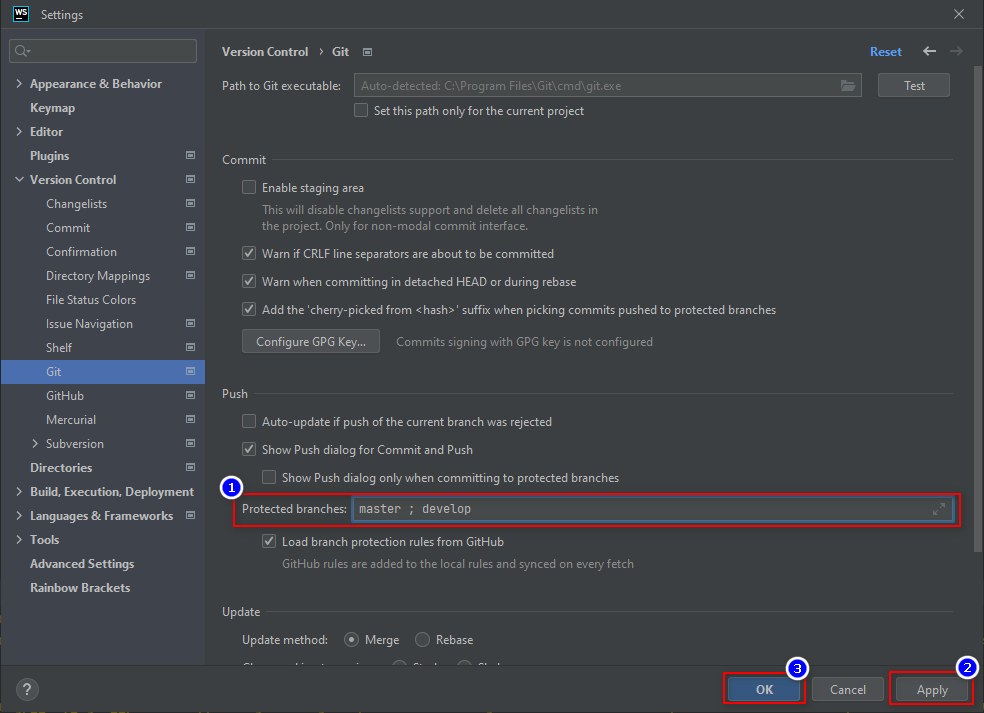Click project icon next to Directory Mappings
Image resolution: width=984 pixels, height=713 pixels.
pyautogui.click(x=191, y=275)
